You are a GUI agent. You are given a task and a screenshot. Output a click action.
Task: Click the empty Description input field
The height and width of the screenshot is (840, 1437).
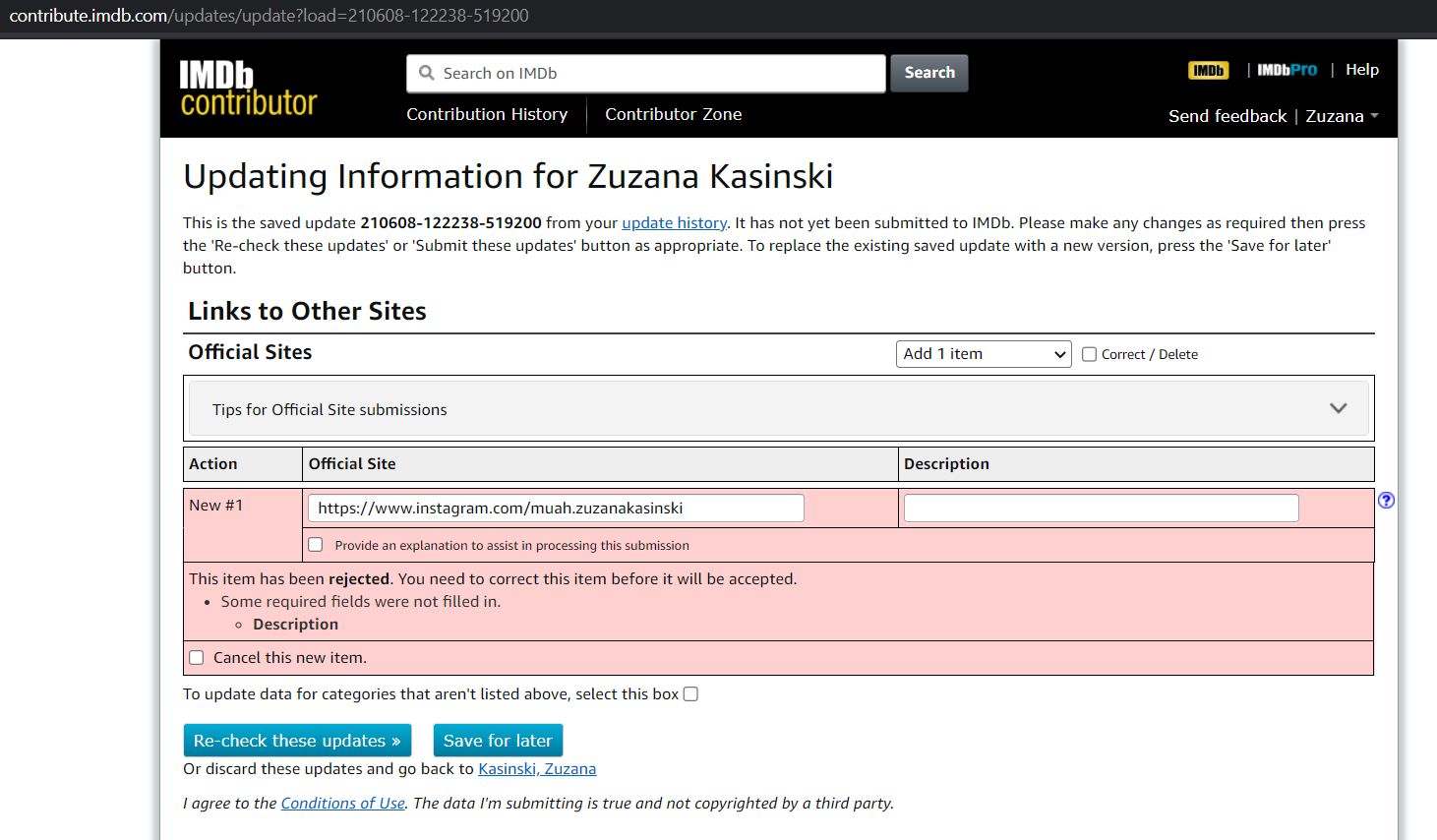click(1101, 509)
